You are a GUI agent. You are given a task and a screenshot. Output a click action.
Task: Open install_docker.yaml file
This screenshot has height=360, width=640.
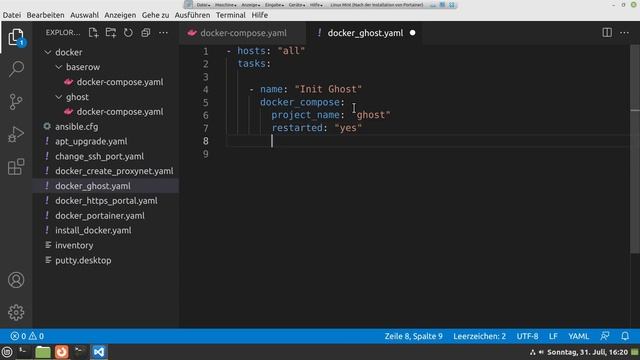(93, 231)
